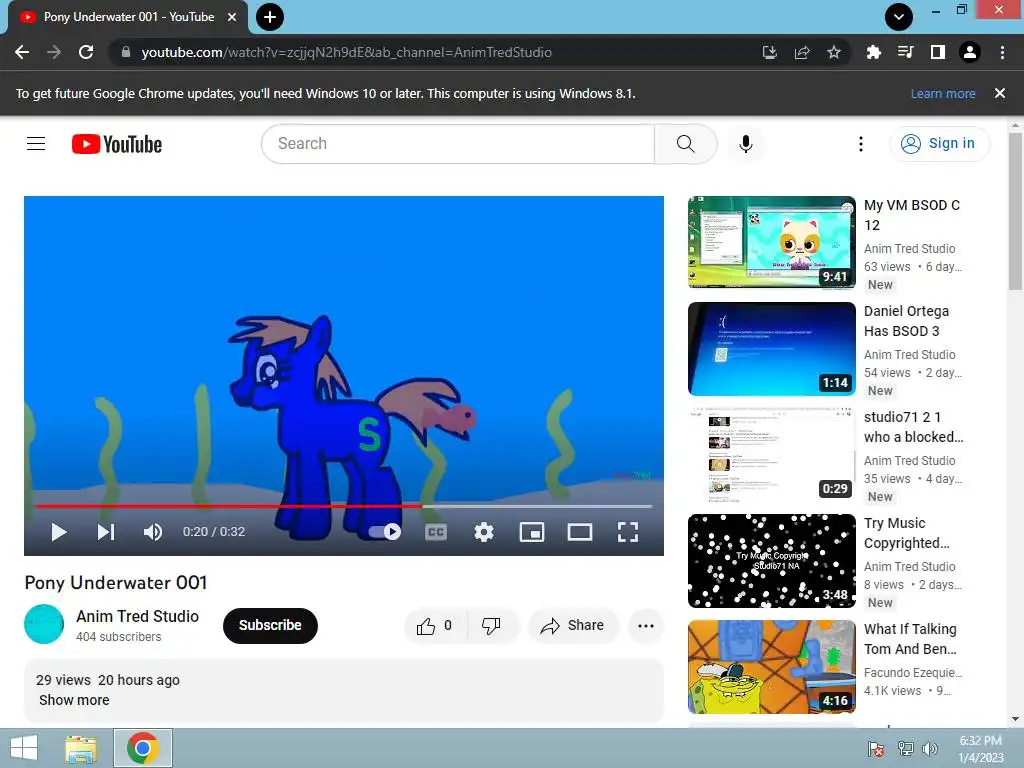
Task: Open Chrome three-dot menu
Action: [x=1002, y=52]
